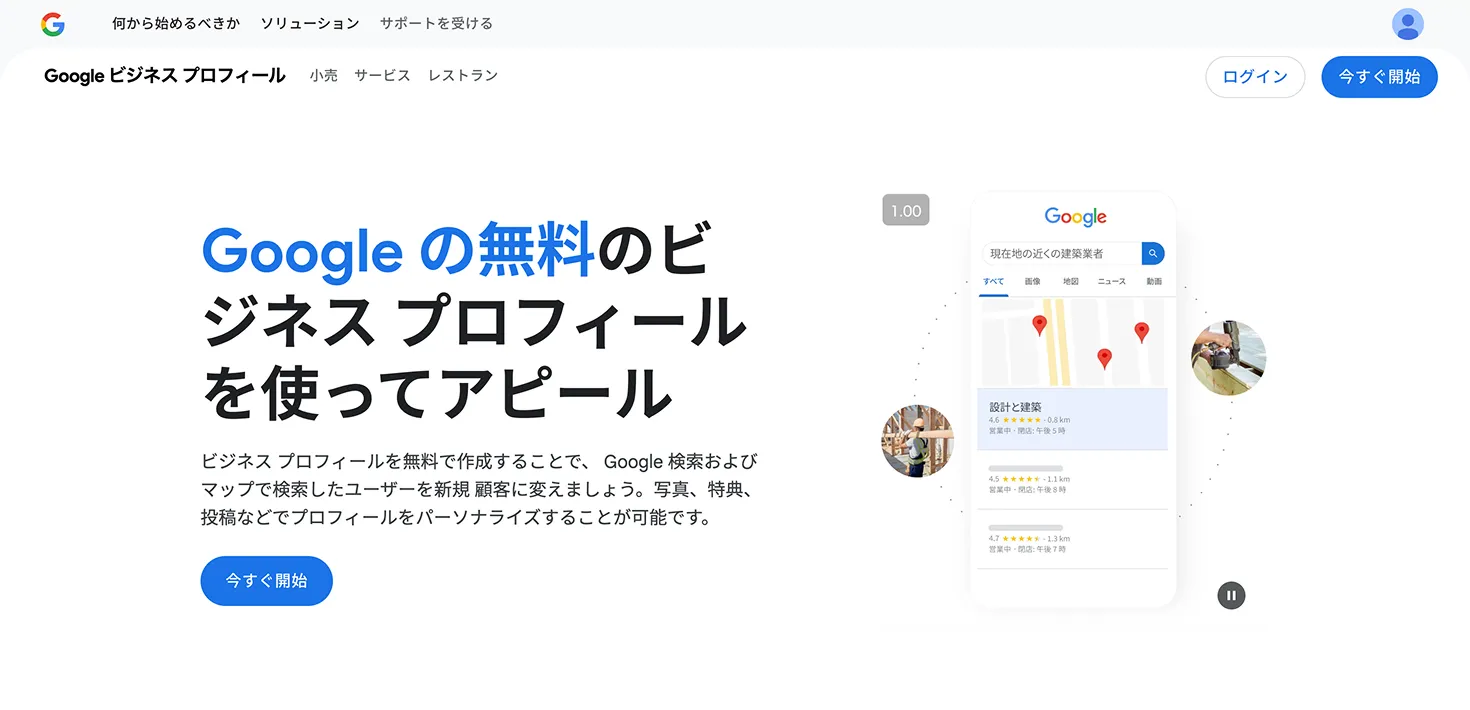Screen dimensions: 1470x710
Task: Click the power tool photo right of the phone
Action: (x=1229, y=358)
